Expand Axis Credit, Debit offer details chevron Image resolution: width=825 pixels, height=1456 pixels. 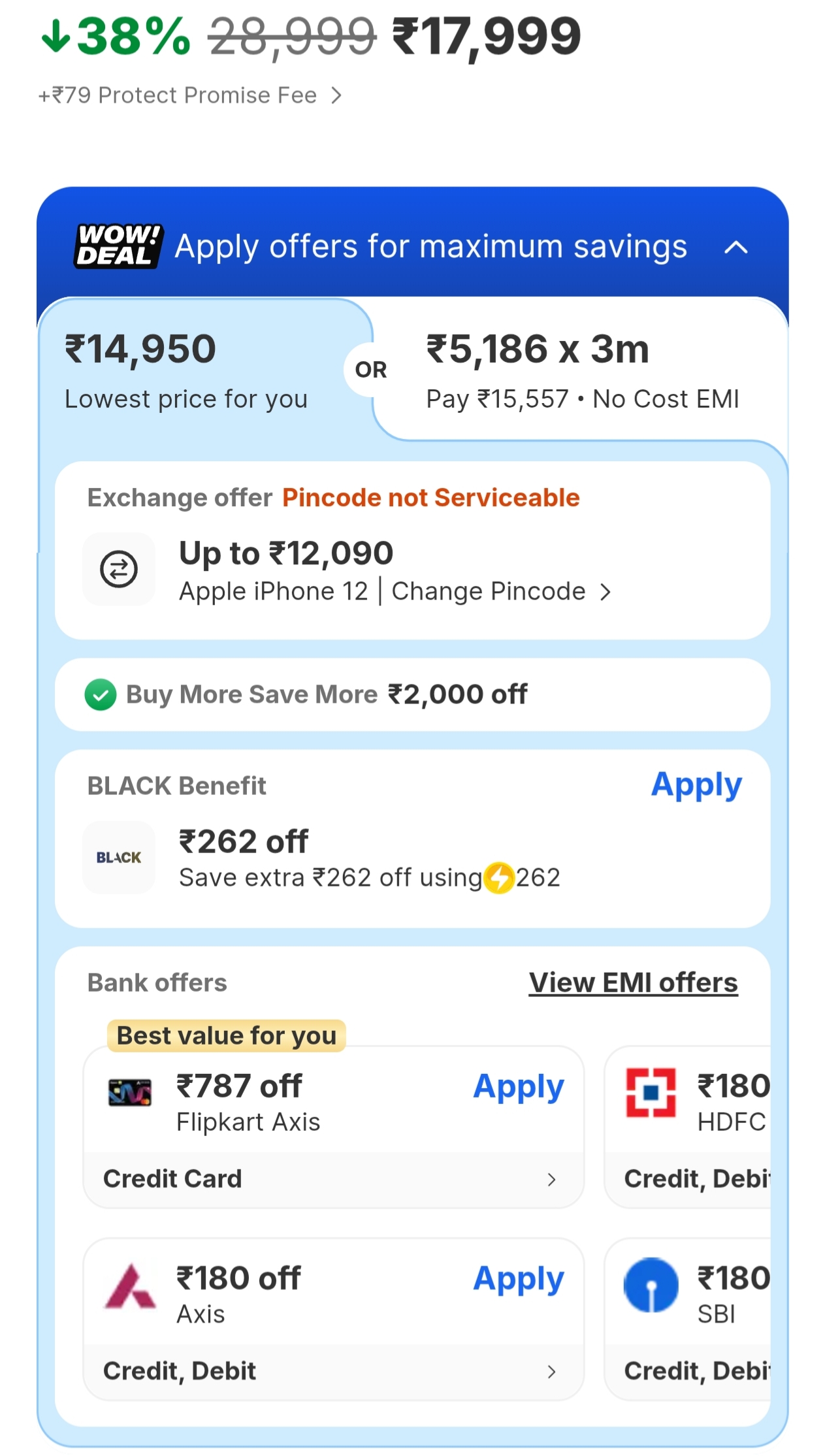point(551,1371)
